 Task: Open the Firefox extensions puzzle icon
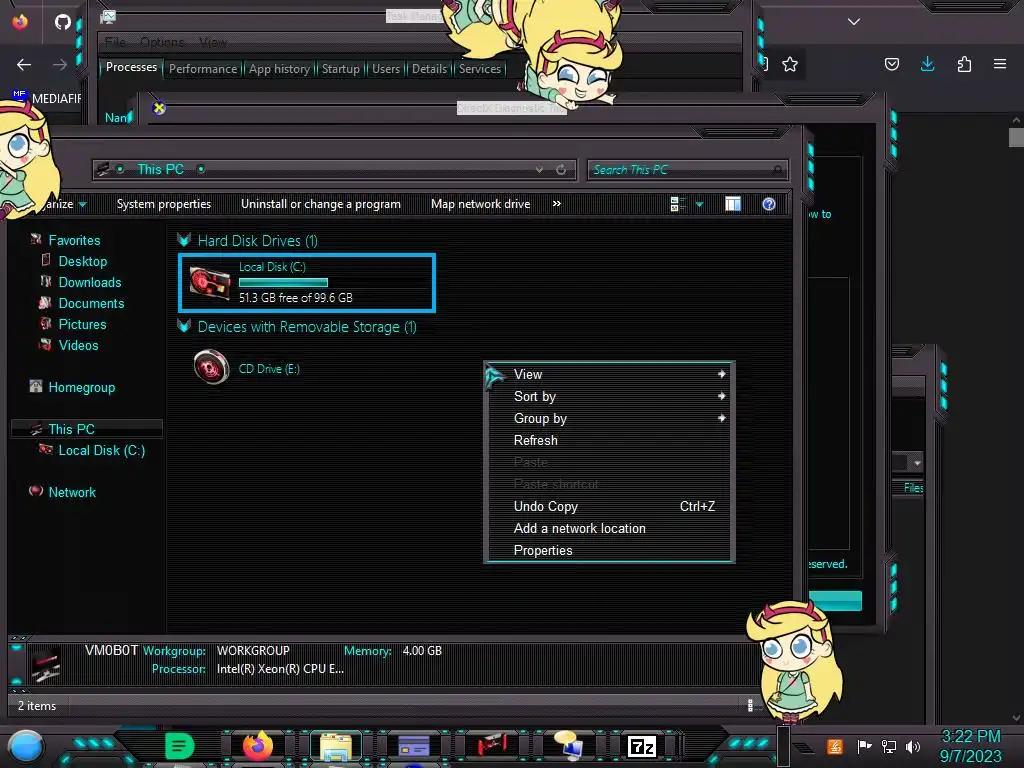[x=964, y=64]
